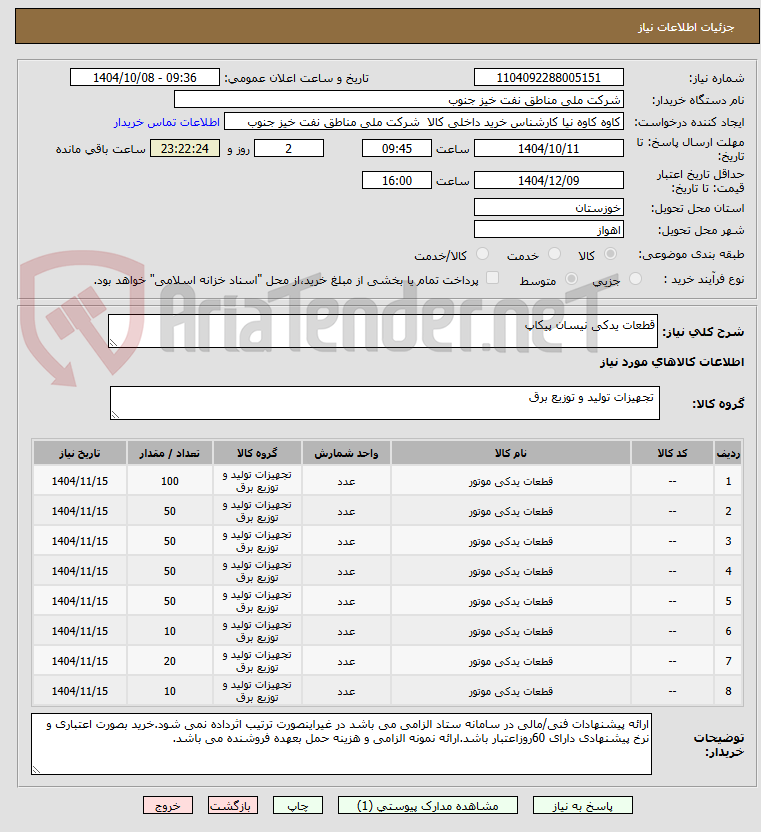Click the response deadline time 09:45

[x=397, y=149]
